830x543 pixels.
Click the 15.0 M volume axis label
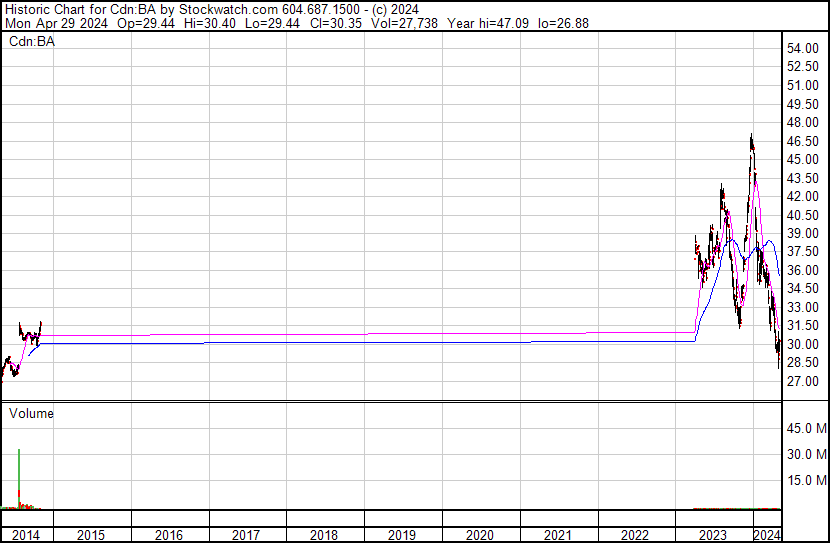click(805, 481)
